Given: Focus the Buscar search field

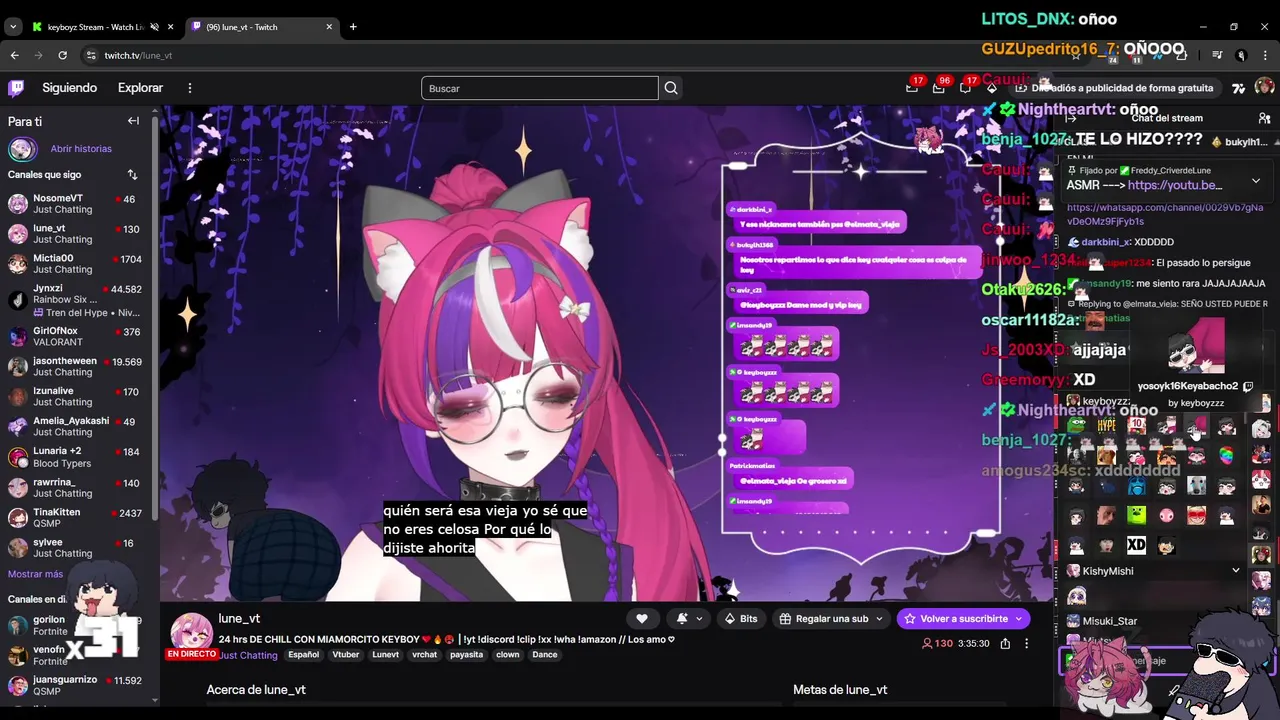Looking at the screenshot, I should [x=540, y=88].
